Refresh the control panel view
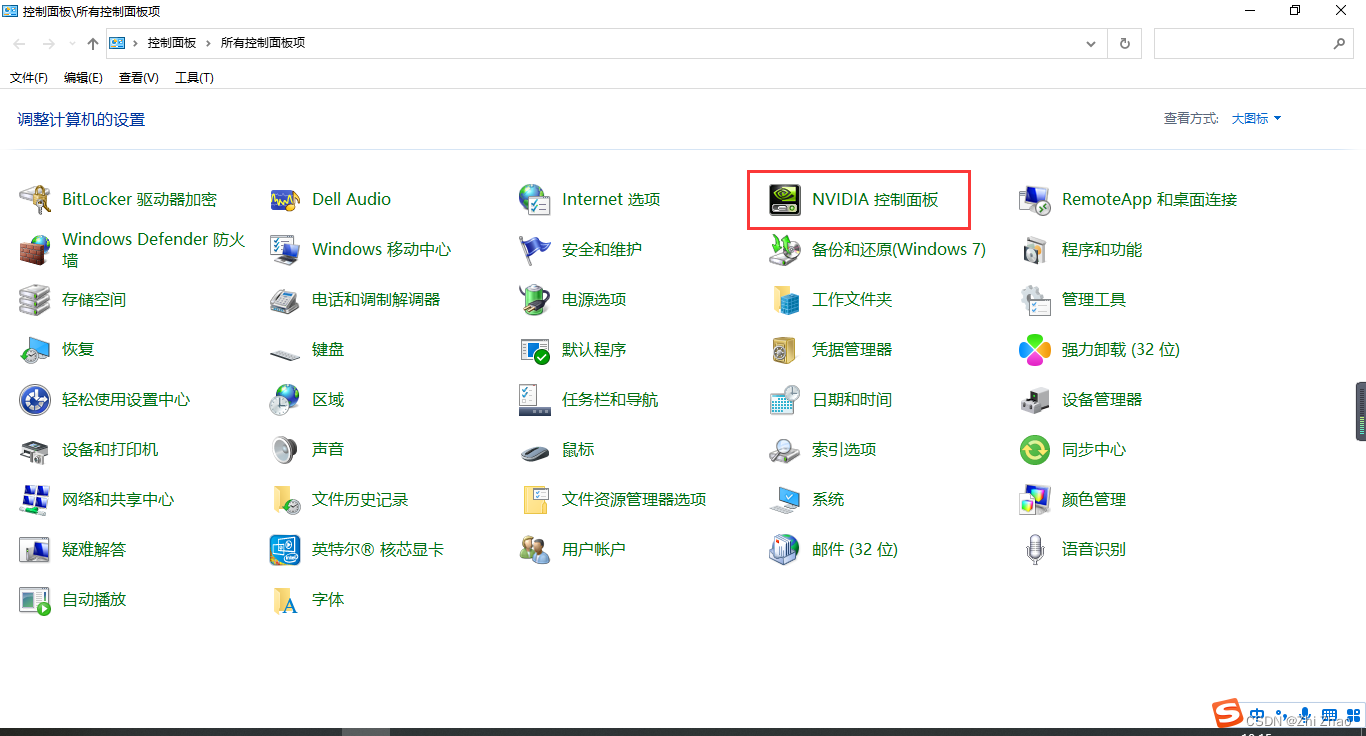Image resolution: width=1366 pixels, height=736 pixels. tap(1125, 43)
